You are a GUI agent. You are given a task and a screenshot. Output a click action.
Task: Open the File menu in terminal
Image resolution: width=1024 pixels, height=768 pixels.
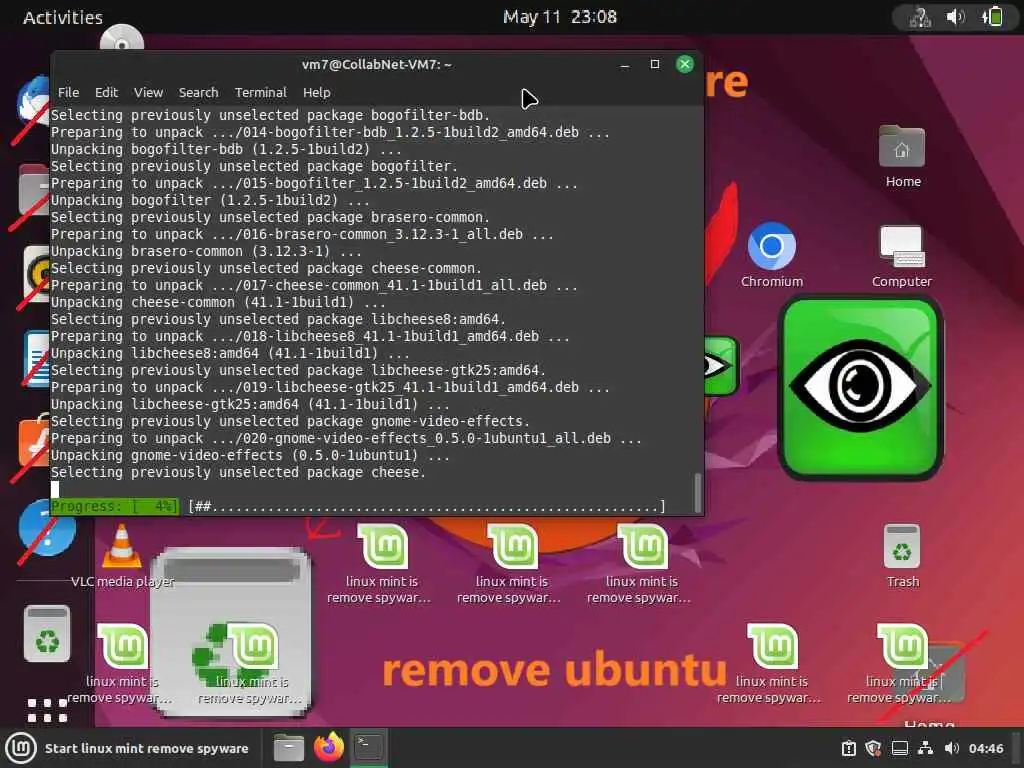68,93
